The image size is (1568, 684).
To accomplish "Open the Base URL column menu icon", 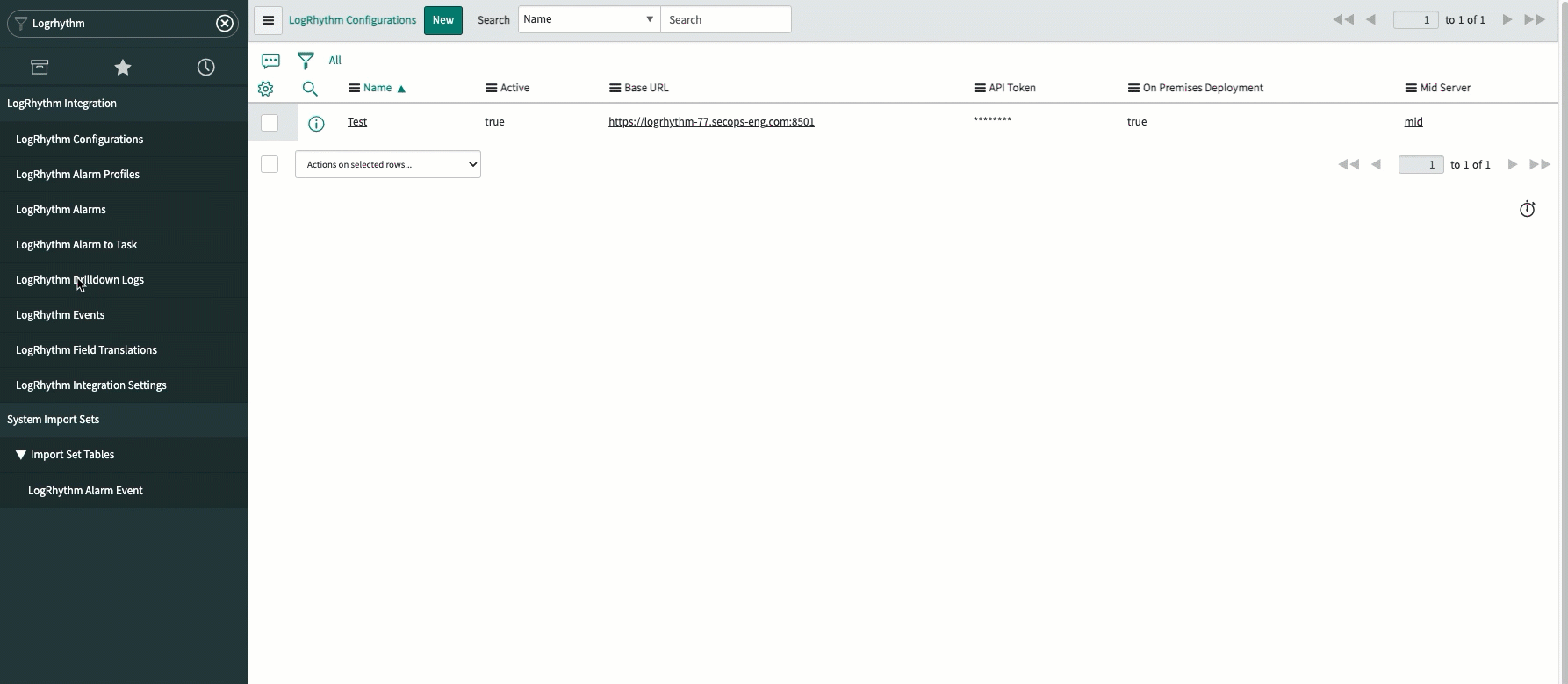I will tap(615, 88).
